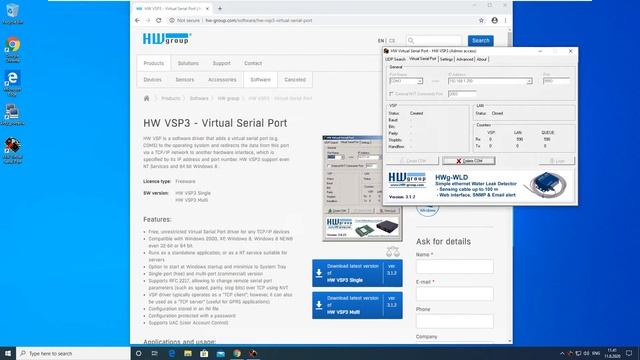The height and width of the screenshot is (360, 640).
Task: Show hidden tray icons chevron
Action: click(x=562, y=353)
